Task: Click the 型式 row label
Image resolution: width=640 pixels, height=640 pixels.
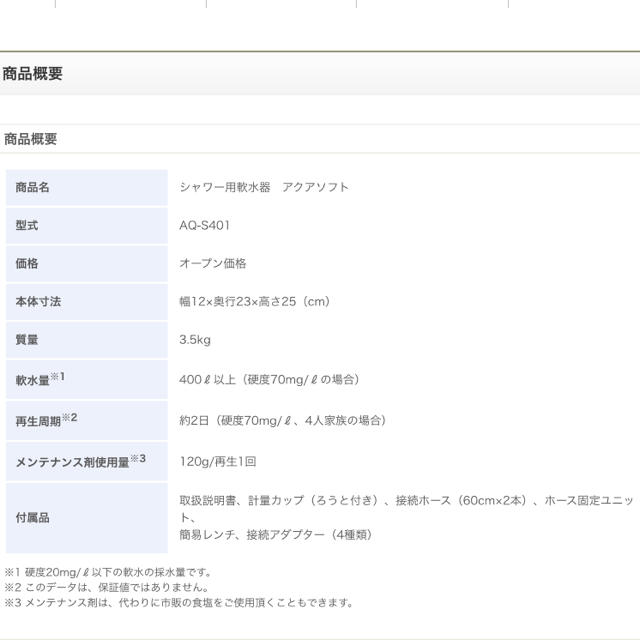Action: click(x=27, y=225)
